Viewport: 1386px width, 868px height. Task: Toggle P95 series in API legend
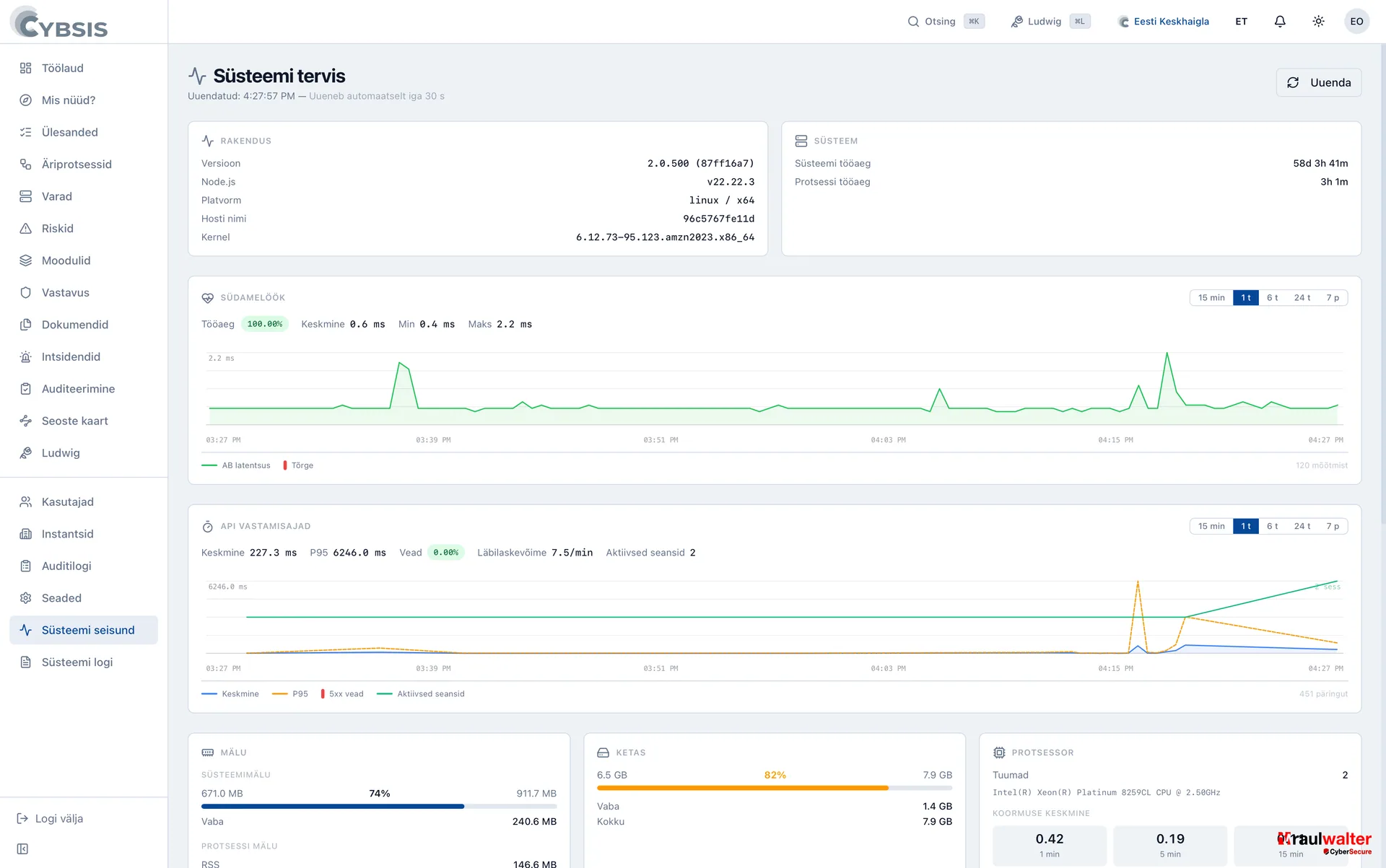click(290, 694)
